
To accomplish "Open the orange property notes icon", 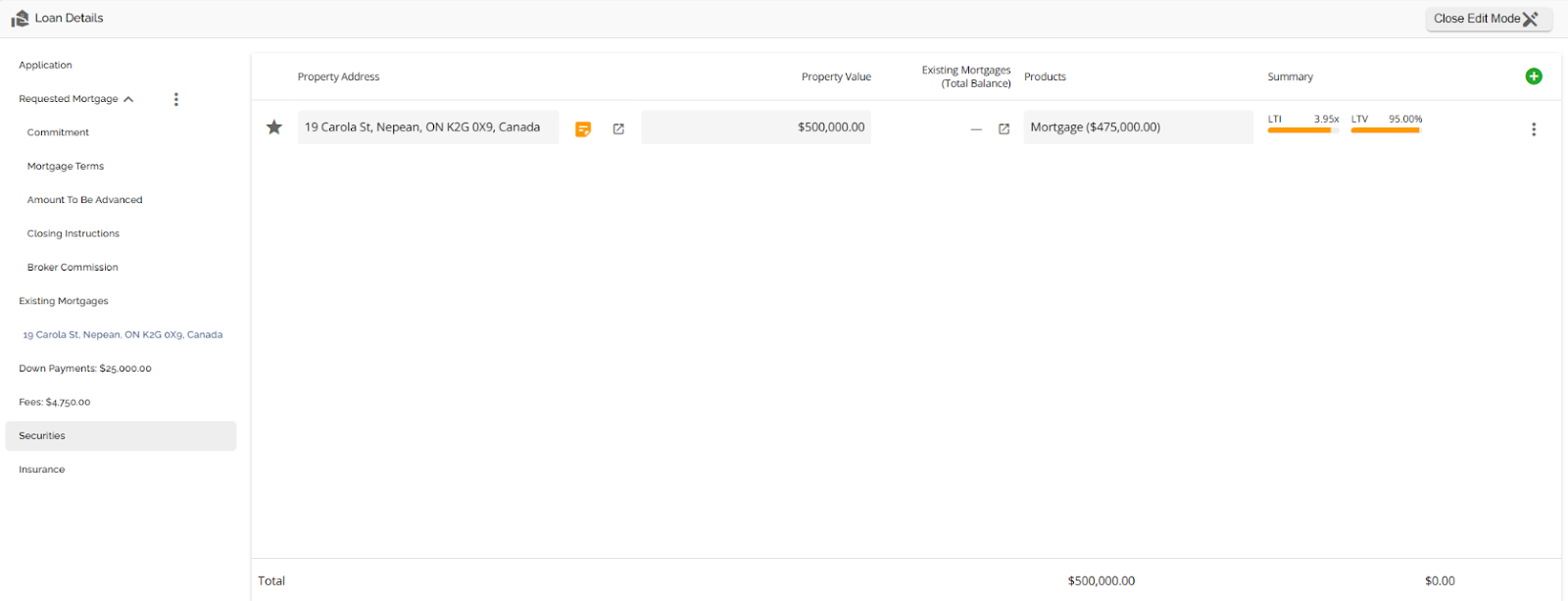I will [583, 128].
